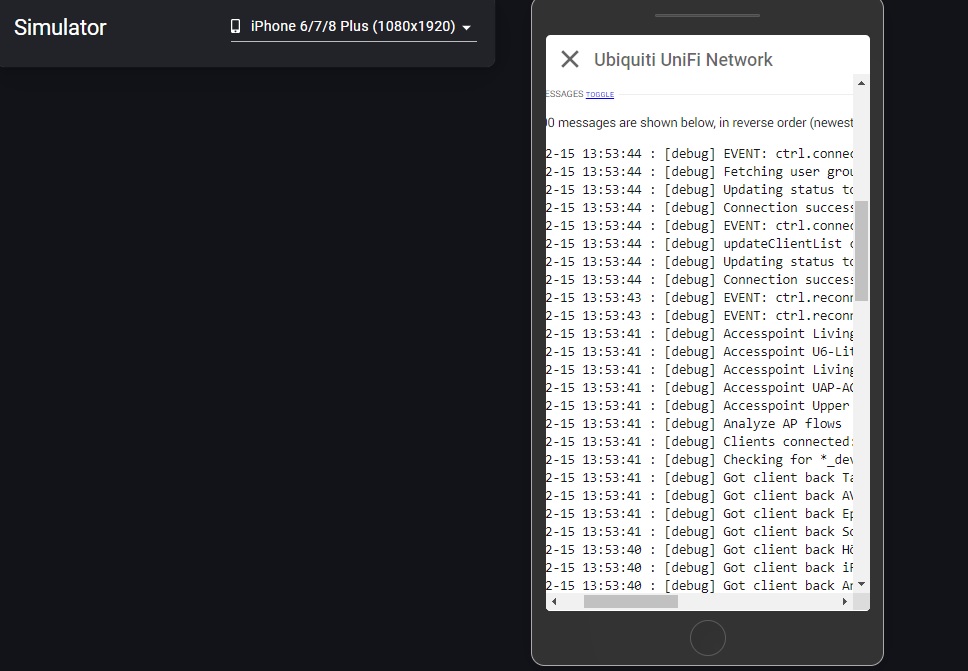The image size is (968, 671).
Task: Select the 'Checking for *_dev' log line
Action: [699, 459]
